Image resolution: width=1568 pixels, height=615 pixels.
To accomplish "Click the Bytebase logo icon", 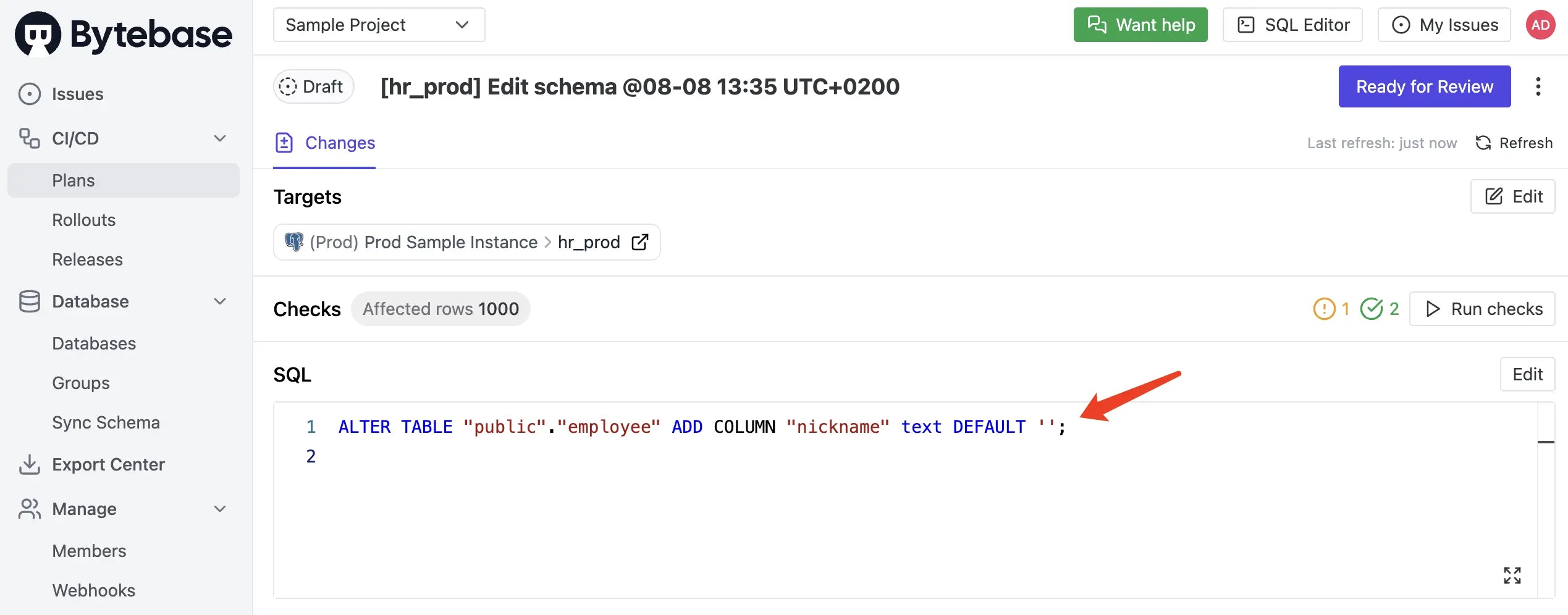I will pyautogui.click(x=38, y=34).
